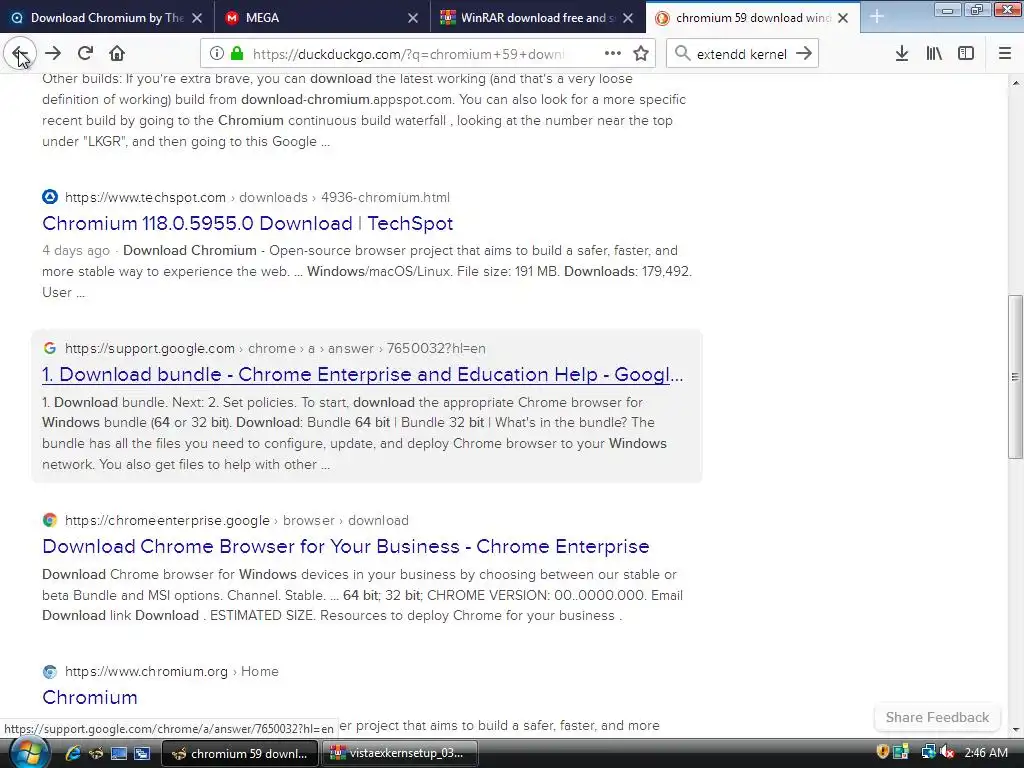The height and width of the screenshot is (768, 1024).
Task: Open the Chromium result title link
Action: point(89,697)
